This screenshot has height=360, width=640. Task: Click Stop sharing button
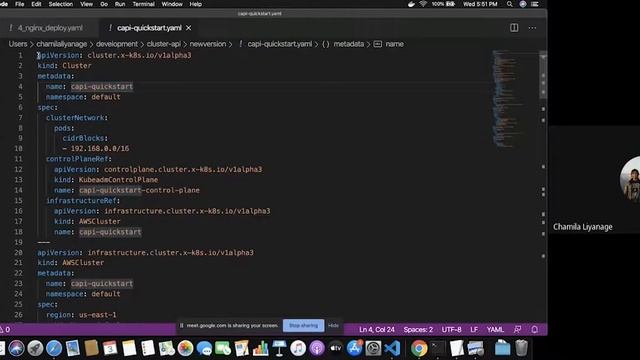303,325
